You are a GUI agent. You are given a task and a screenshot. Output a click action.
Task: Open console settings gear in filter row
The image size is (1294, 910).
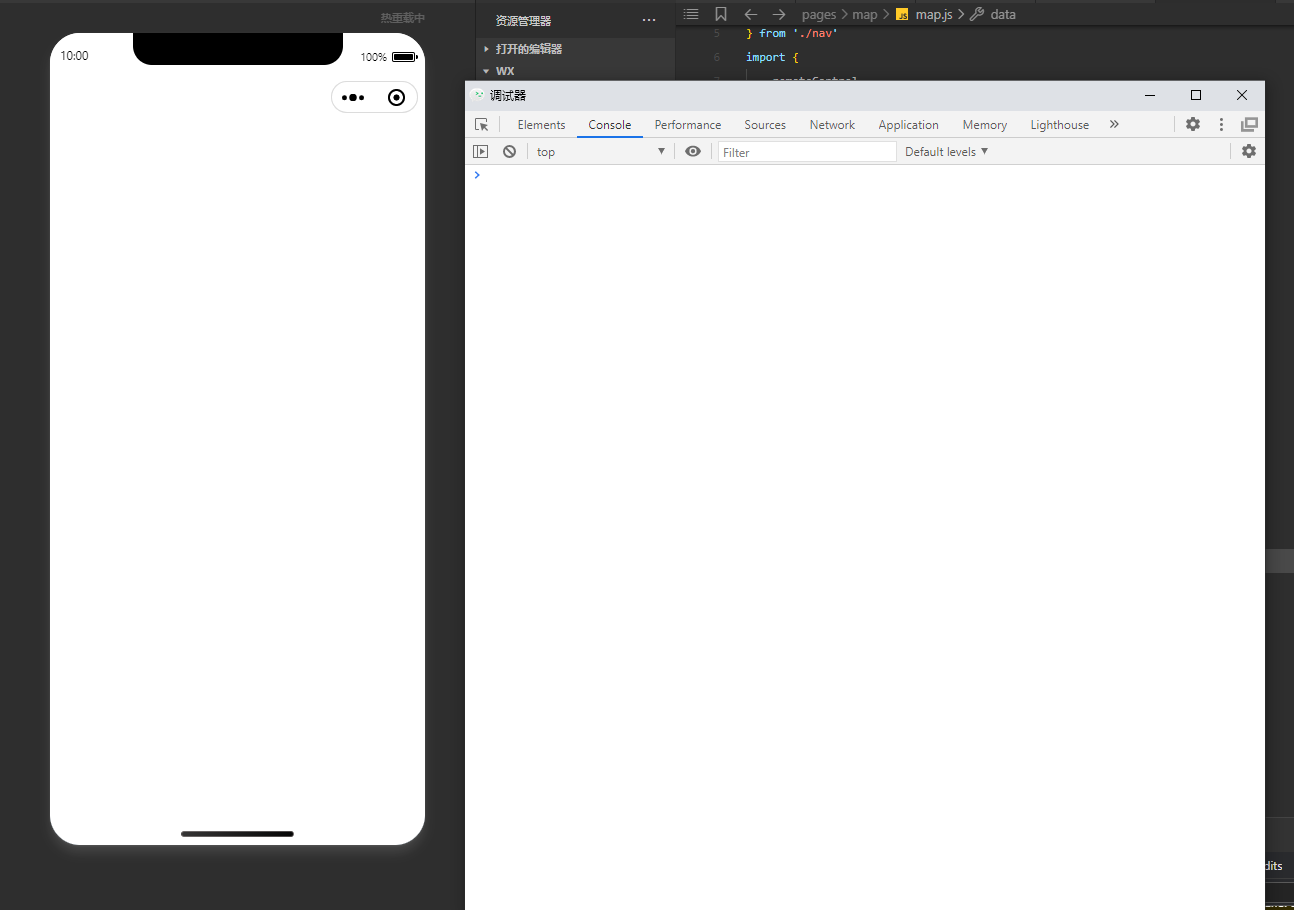click(x=1249, y=151)
